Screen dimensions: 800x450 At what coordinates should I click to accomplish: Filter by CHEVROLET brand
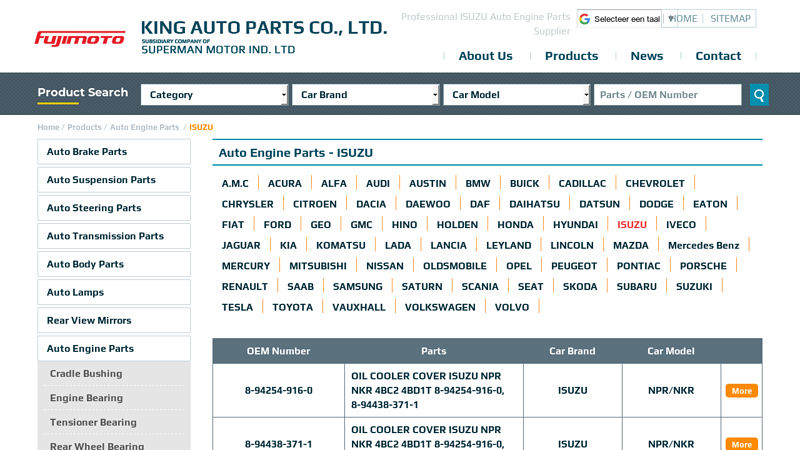655,184
